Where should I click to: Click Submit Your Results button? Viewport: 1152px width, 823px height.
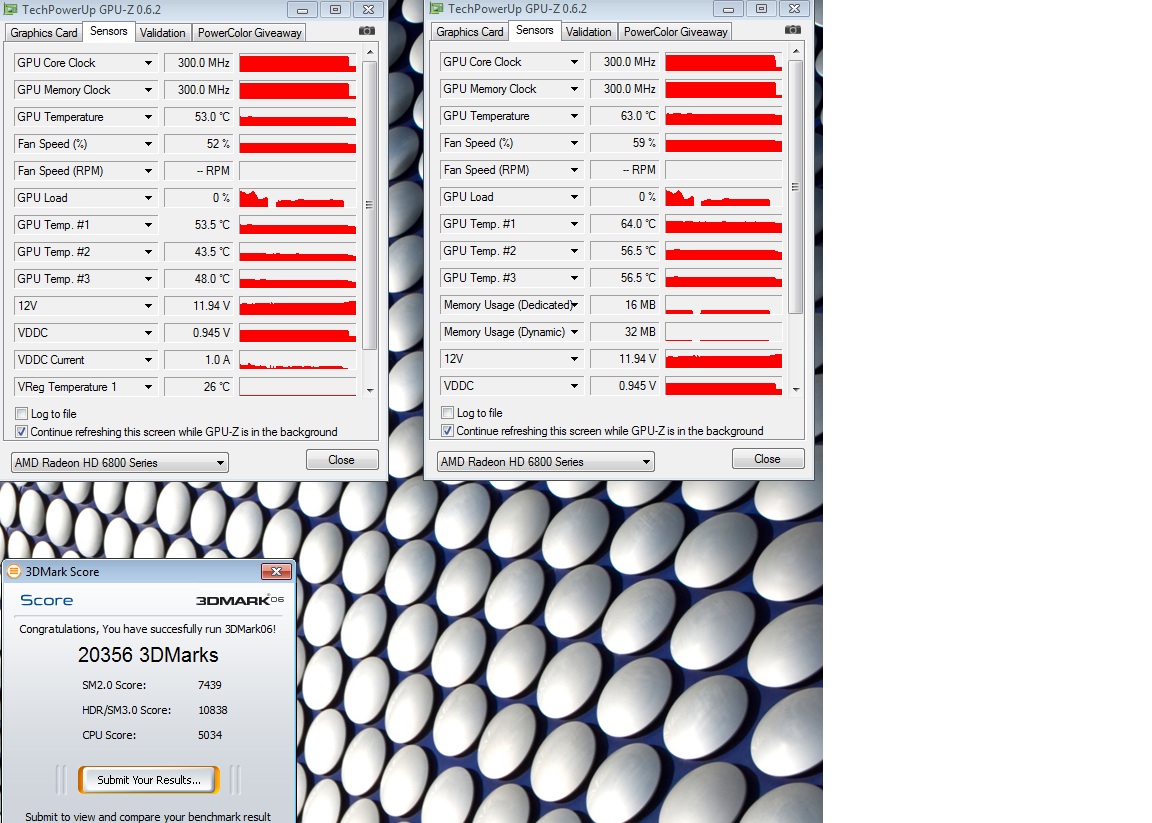pyautogui.click(x=149, y=780)
